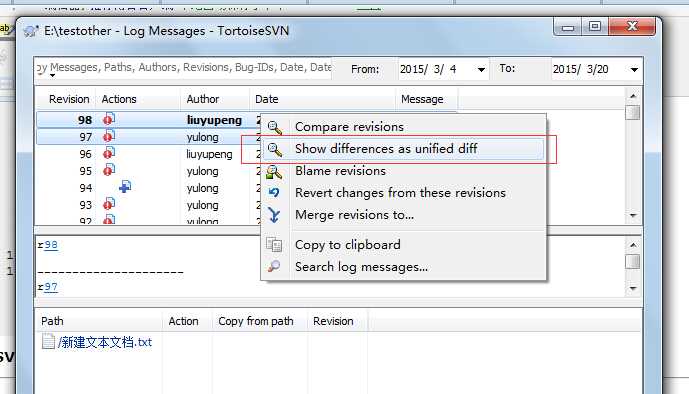The width and height of the screenshot is (689, 394).
Task: Click the file icon beside 新建文本文档.txt
Action: (x=48, y=341)
